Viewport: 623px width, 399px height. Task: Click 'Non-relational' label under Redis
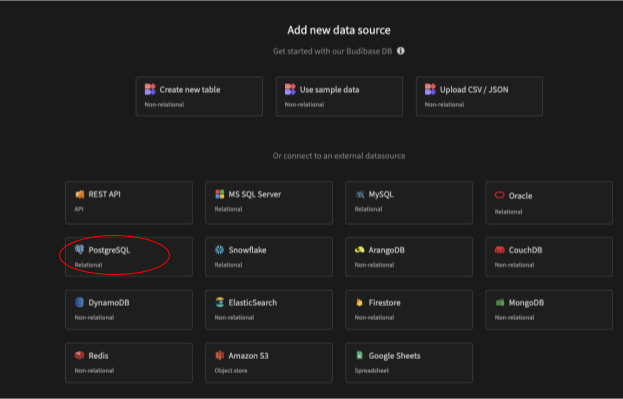94,370
